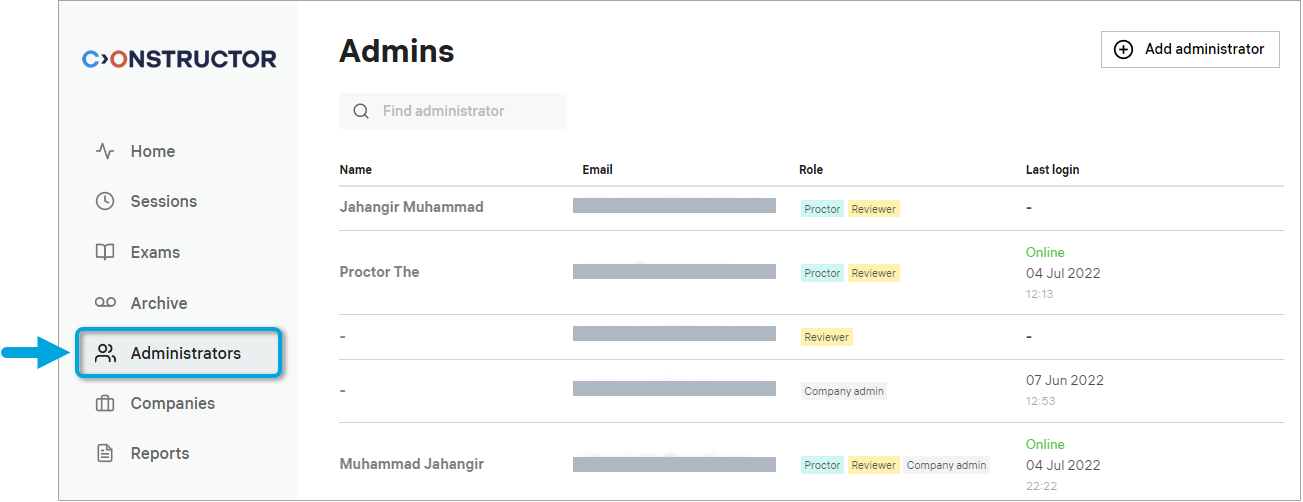Click the Last login column header
The image size is (1303, 502).
(x=1052, y=170)
